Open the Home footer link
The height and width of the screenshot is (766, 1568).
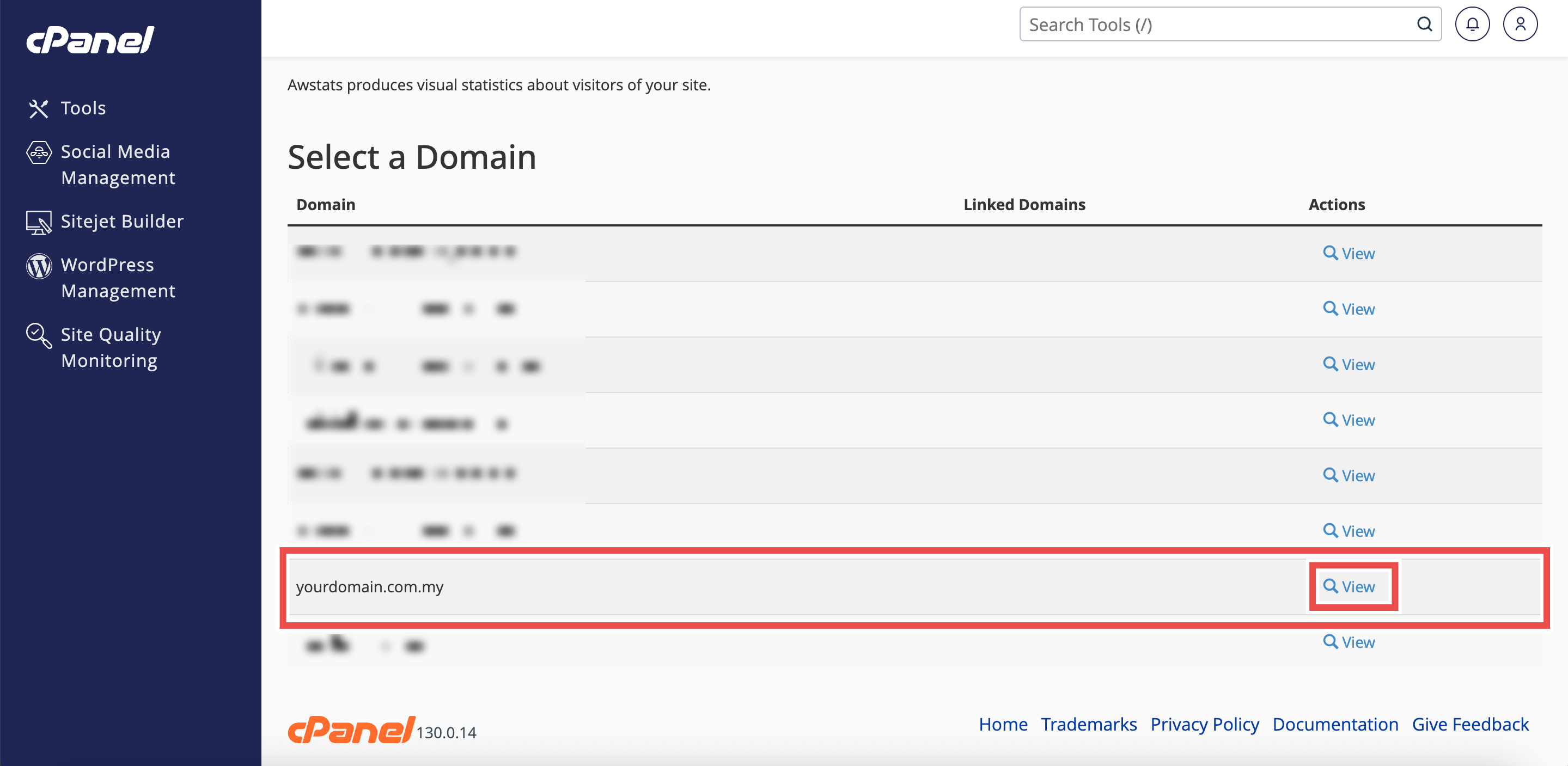point(1003,724)
